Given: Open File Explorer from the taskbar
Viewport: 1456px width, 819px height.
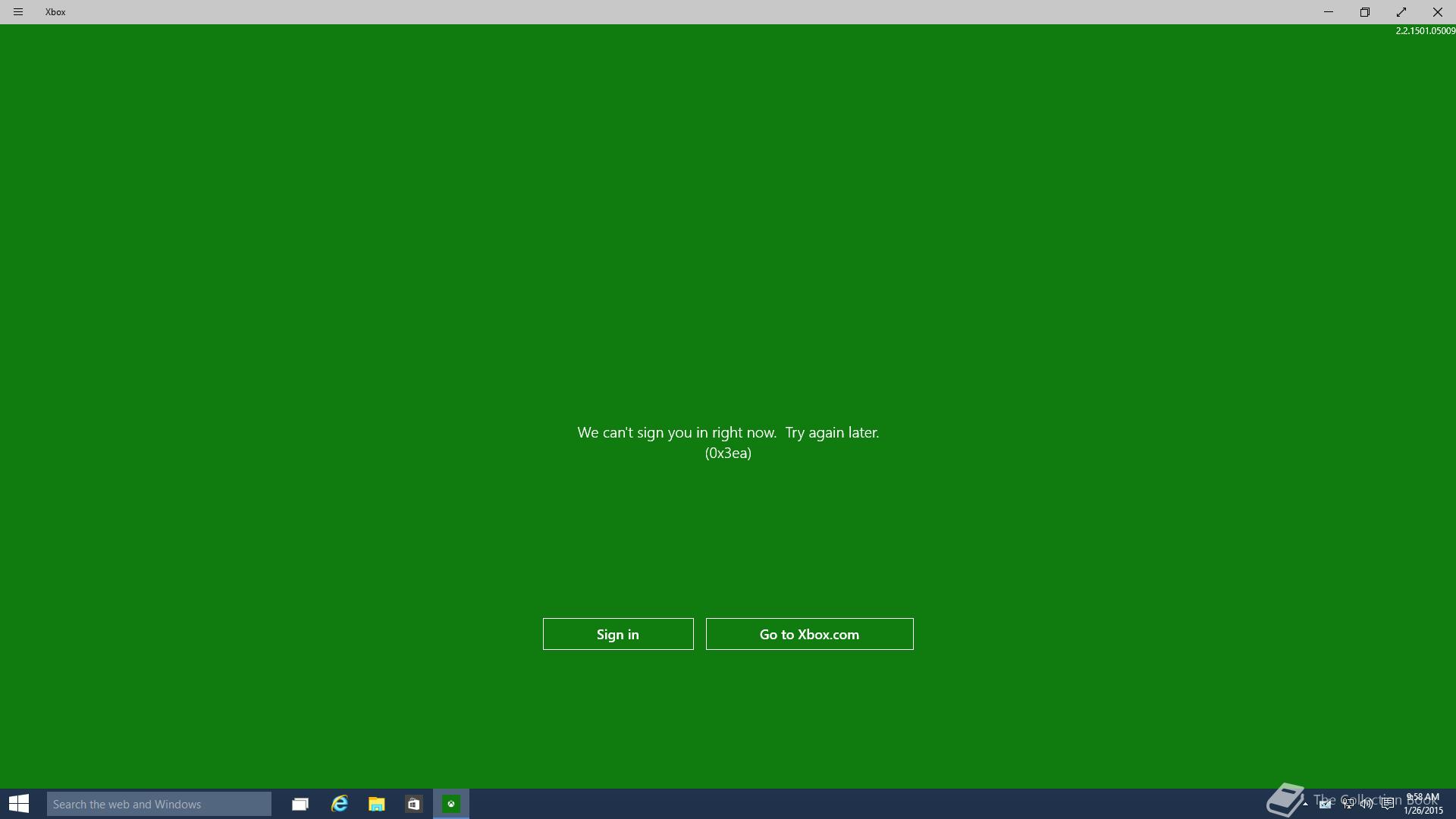Looking at the screenshot, I should pos(377,804).
